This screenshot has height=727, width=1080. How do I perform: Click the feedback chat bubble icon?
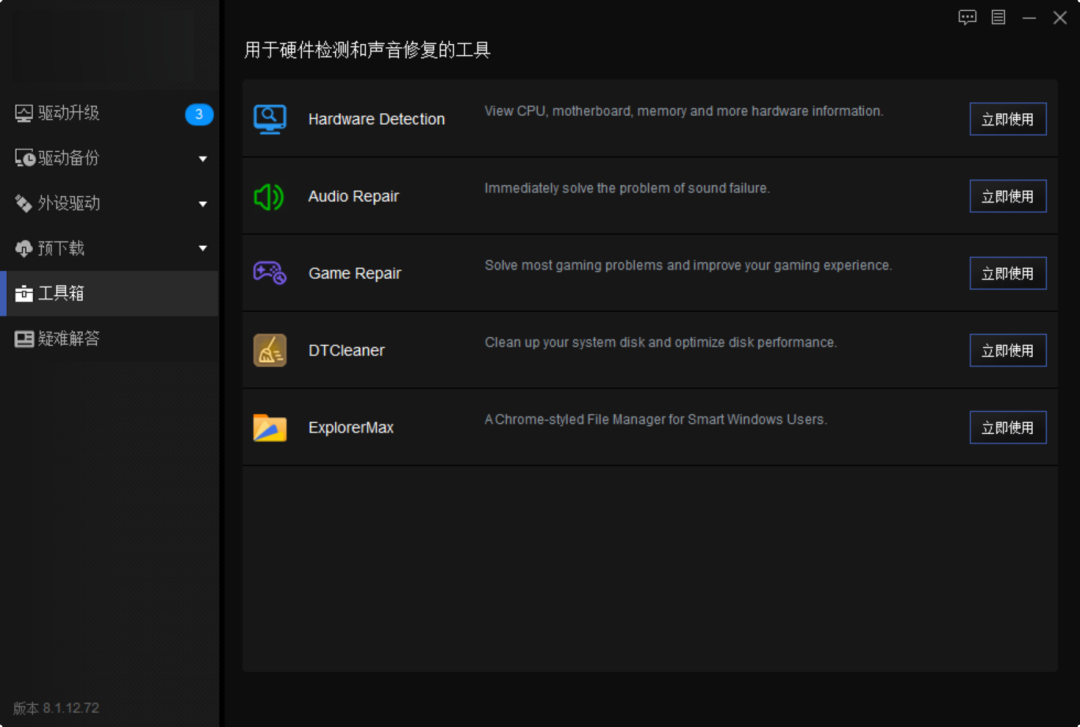click(967, 17)
